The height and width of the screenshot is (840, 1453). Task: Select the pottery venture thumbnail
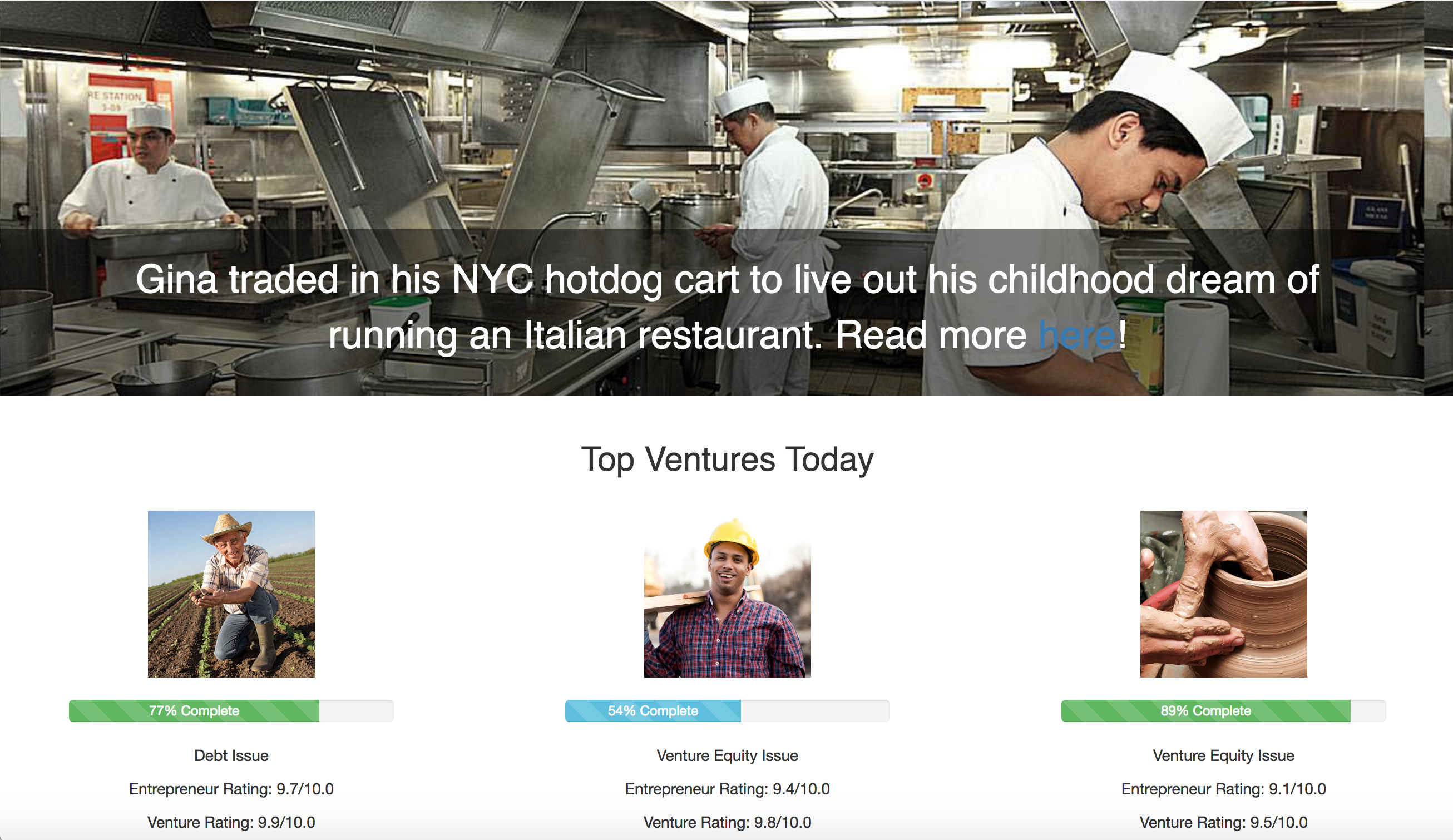click(1223, 594)
